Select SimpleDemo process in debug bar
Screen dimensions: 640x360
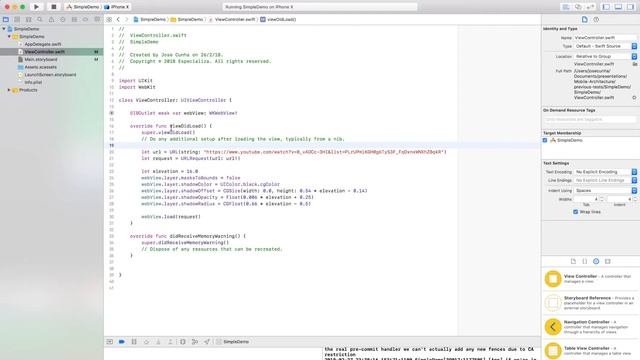click(x=233, y=342)
